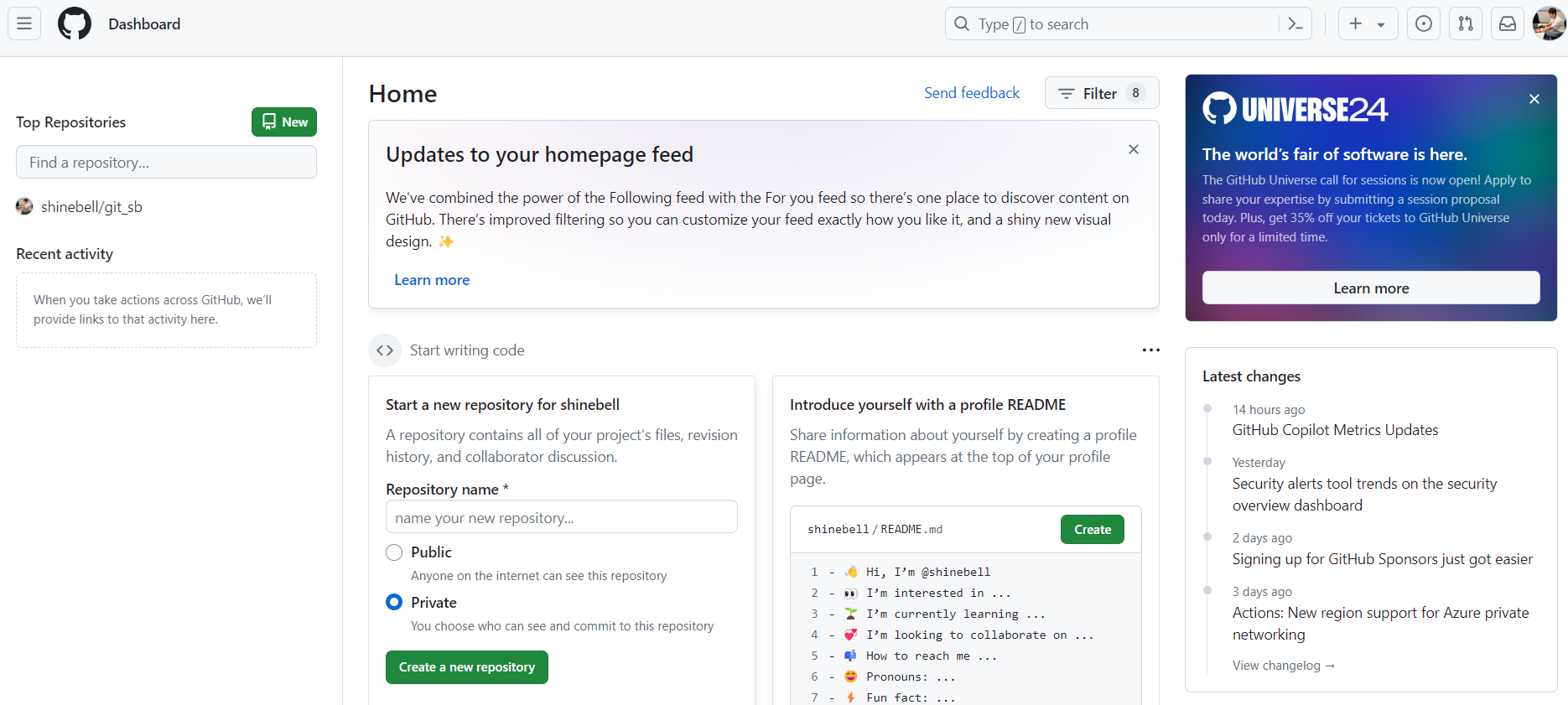The height and width of the screenshot is (705, 1568).
Task: Close the homepage feed updates notice
Action: click(x=1134, y=149)
